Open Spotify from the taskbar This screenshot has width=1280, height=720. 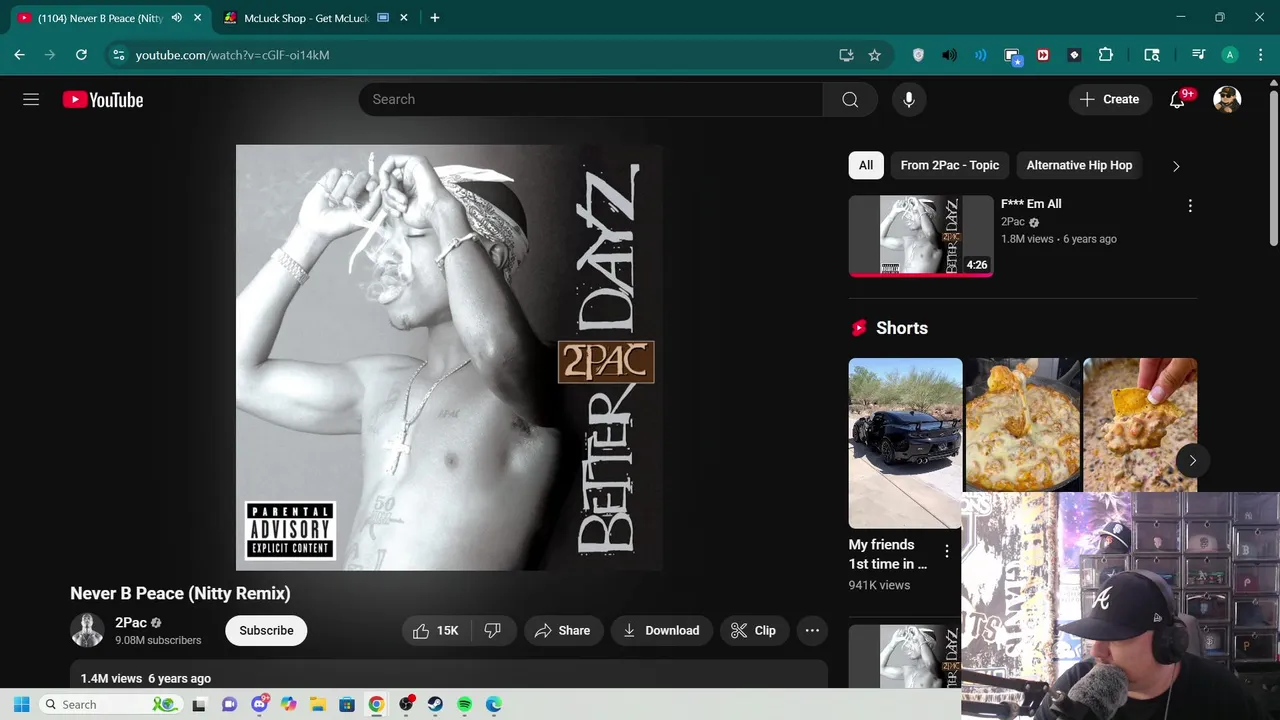click(x=464, y=704)
